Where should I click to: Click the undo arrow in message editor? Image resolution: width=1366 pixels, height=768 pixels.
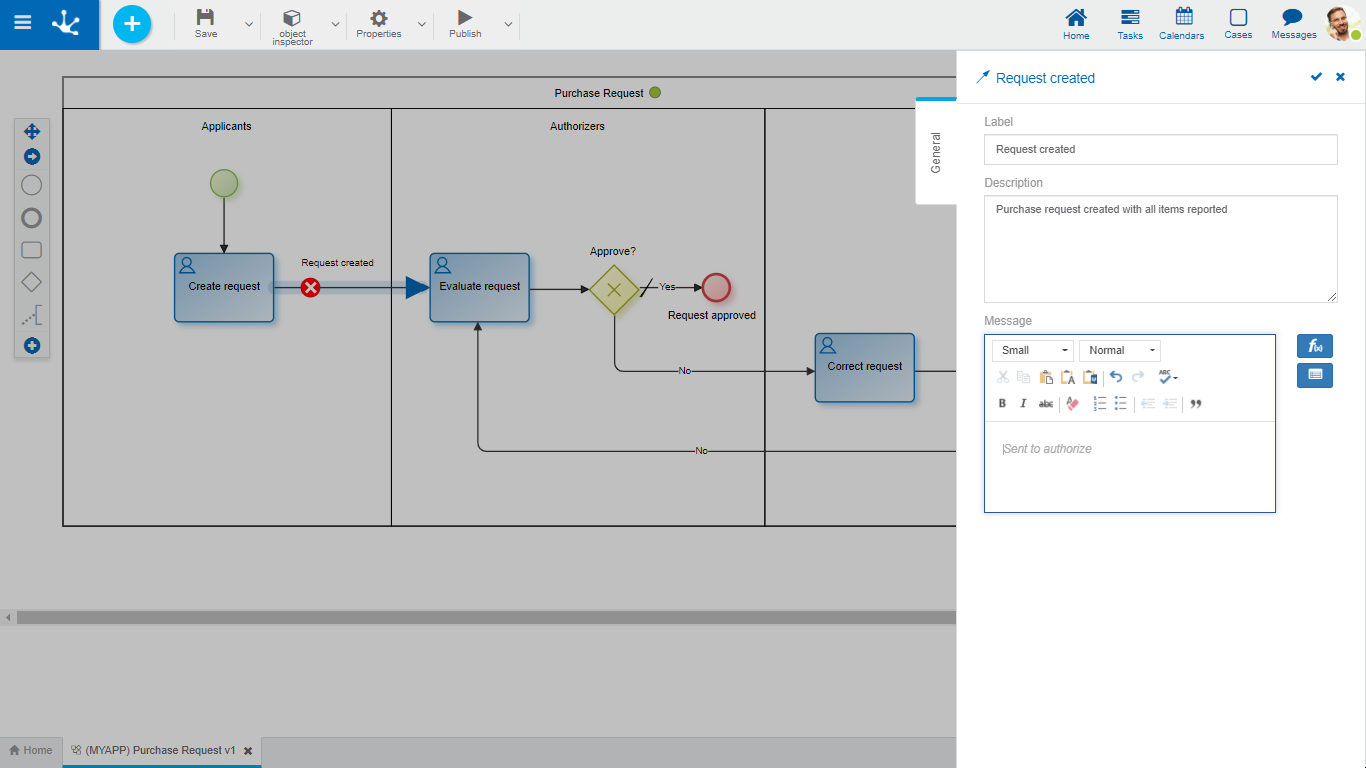pos(1116,377)
